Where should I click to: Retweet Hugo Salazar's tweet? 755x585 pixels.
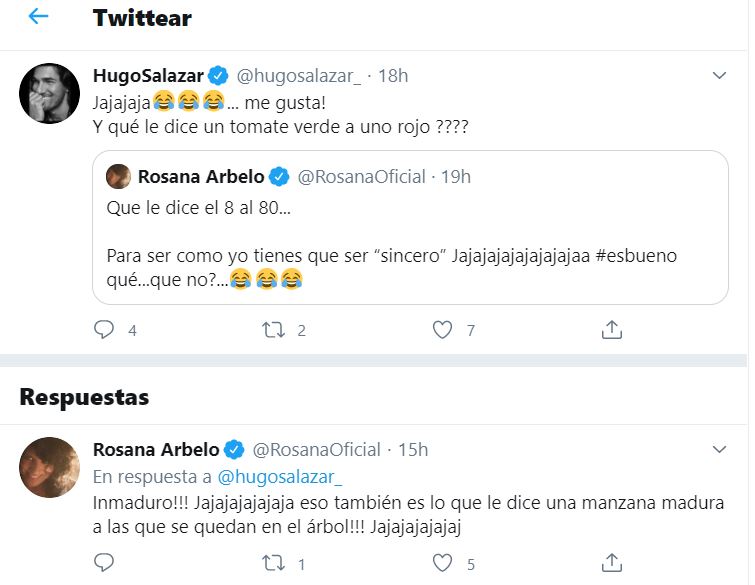[274, 329]
